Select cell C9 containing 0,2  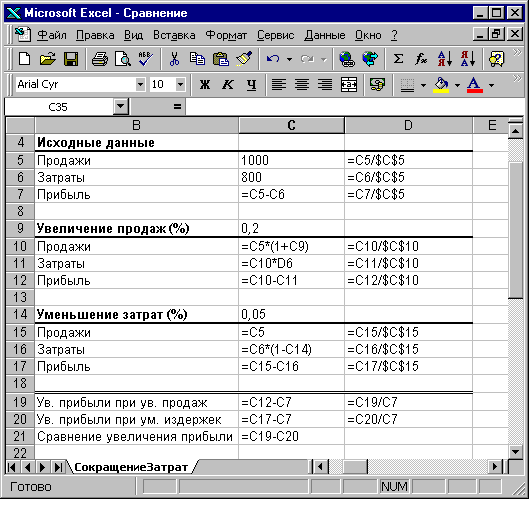[x=291, y=229]
